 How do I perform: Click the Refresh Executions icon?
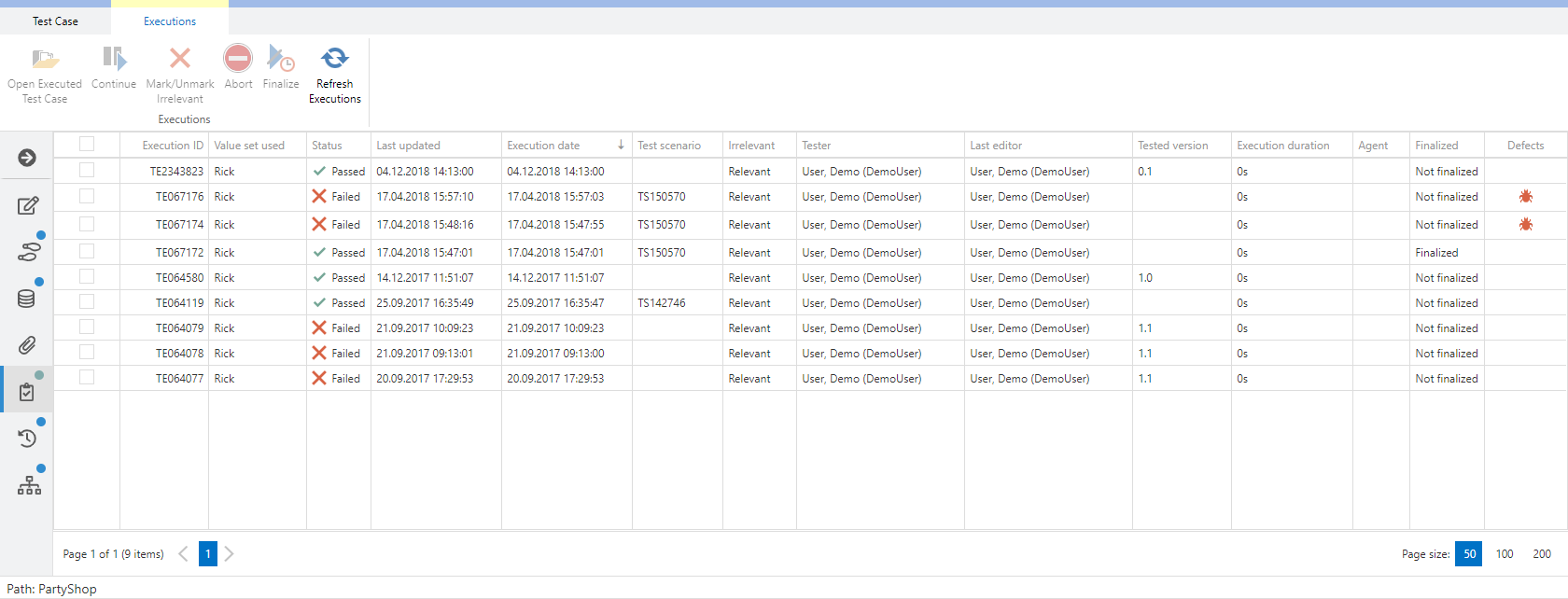334,59
